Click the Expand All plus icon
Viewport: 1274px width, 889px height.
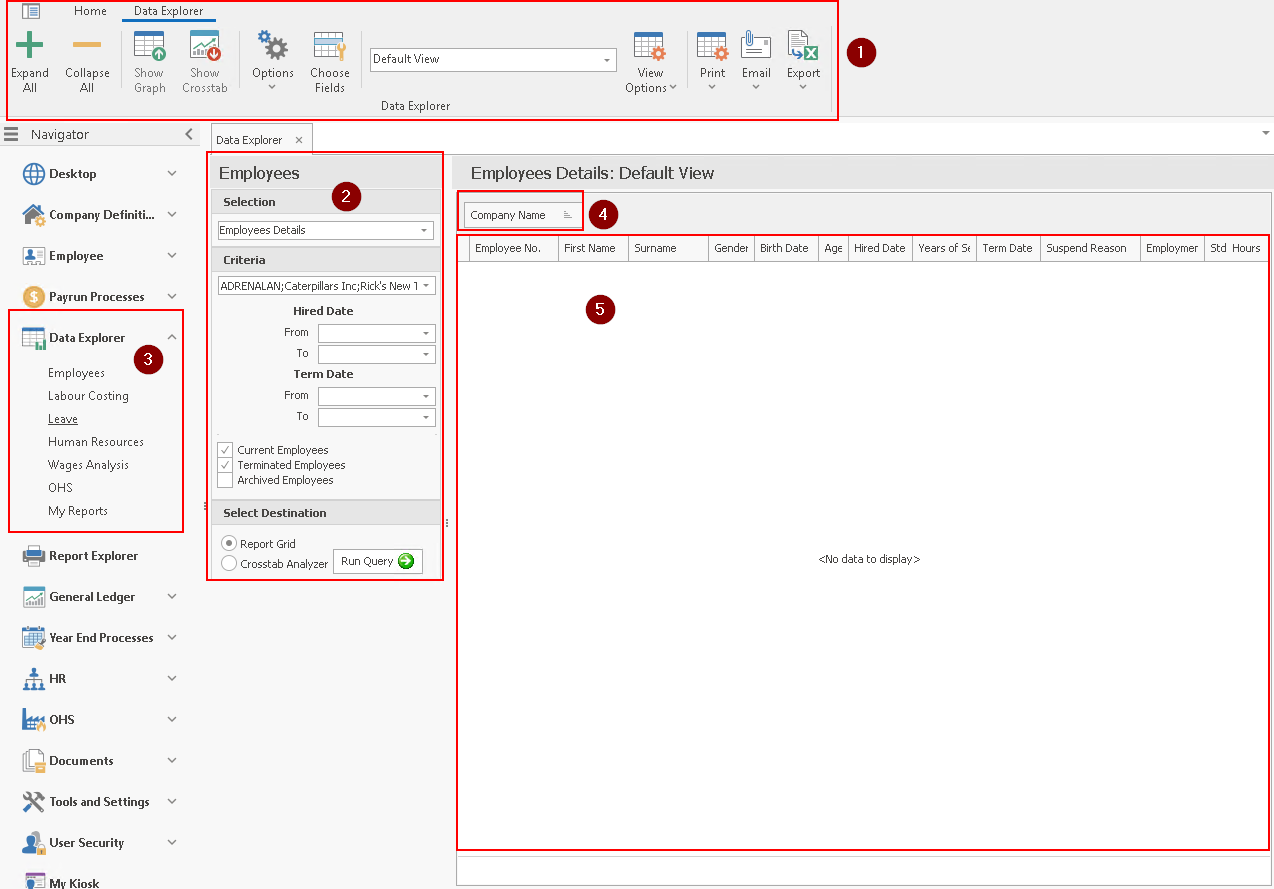(x=30, y=45)
